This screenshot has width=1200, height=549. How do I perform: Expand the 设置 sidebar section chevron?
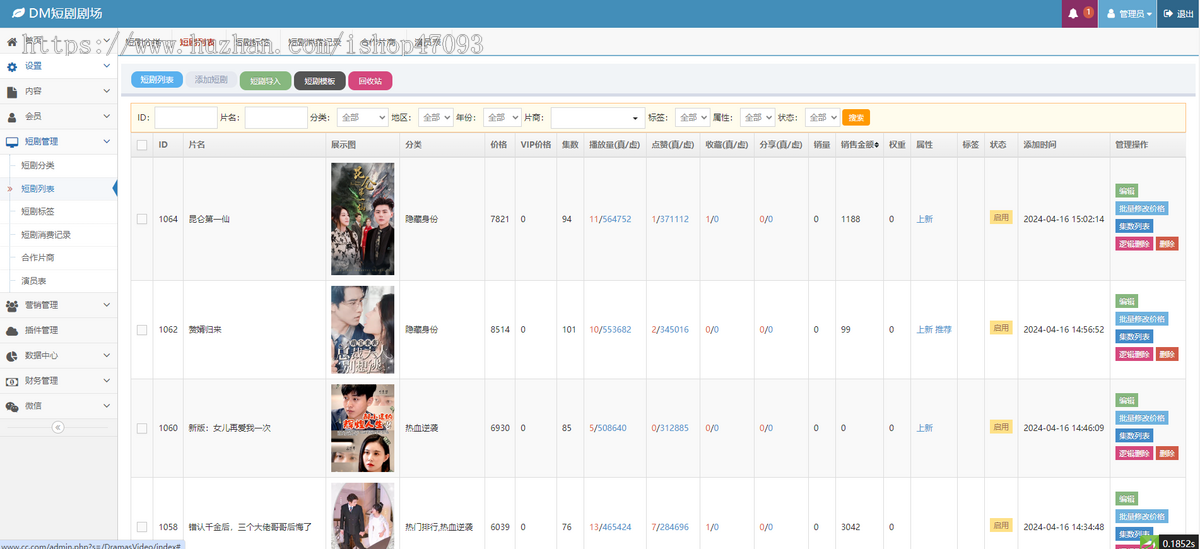pyautogui.click(x=107, y=66)
